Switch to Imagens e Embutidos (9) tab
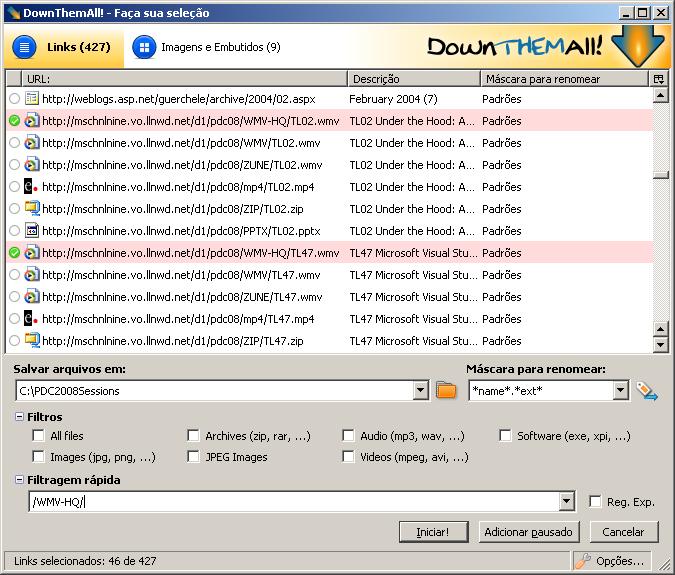The height and width of the screenshot is (575, 675). [x=207, y=47]
